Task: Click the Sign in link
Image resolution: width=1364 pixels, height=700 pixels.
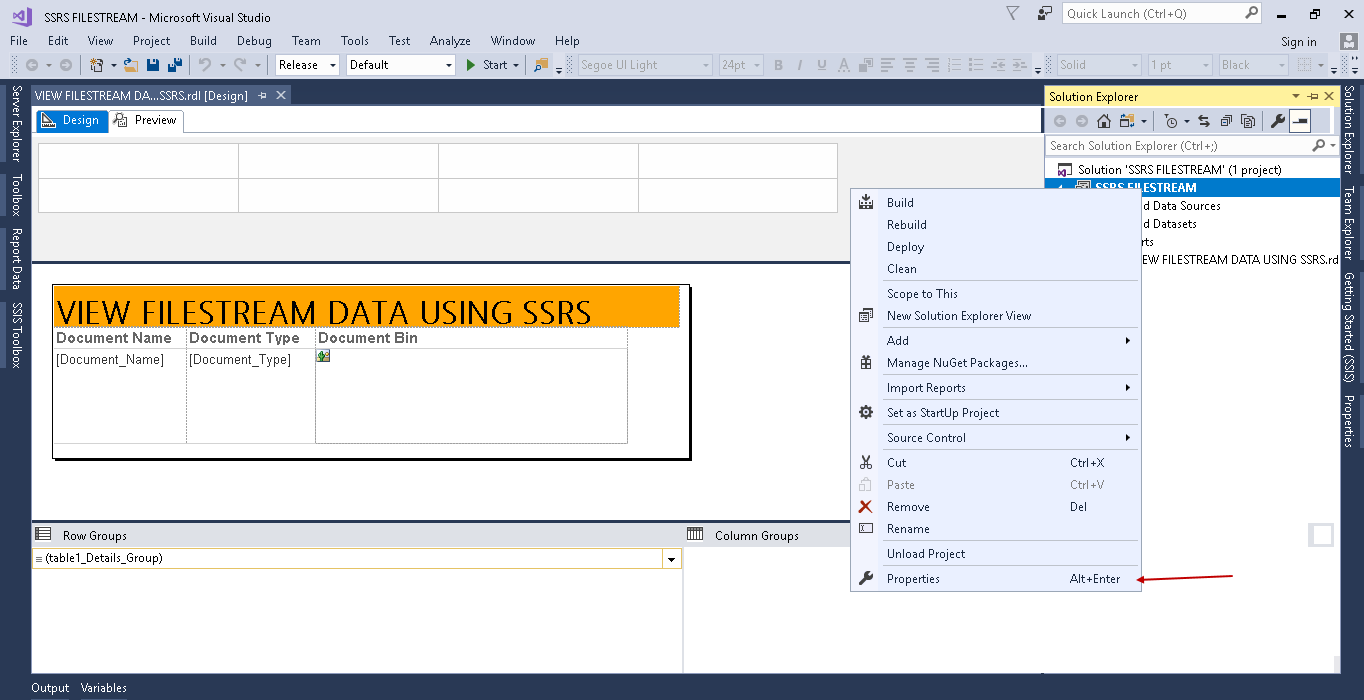Action: click(1298, 41)
